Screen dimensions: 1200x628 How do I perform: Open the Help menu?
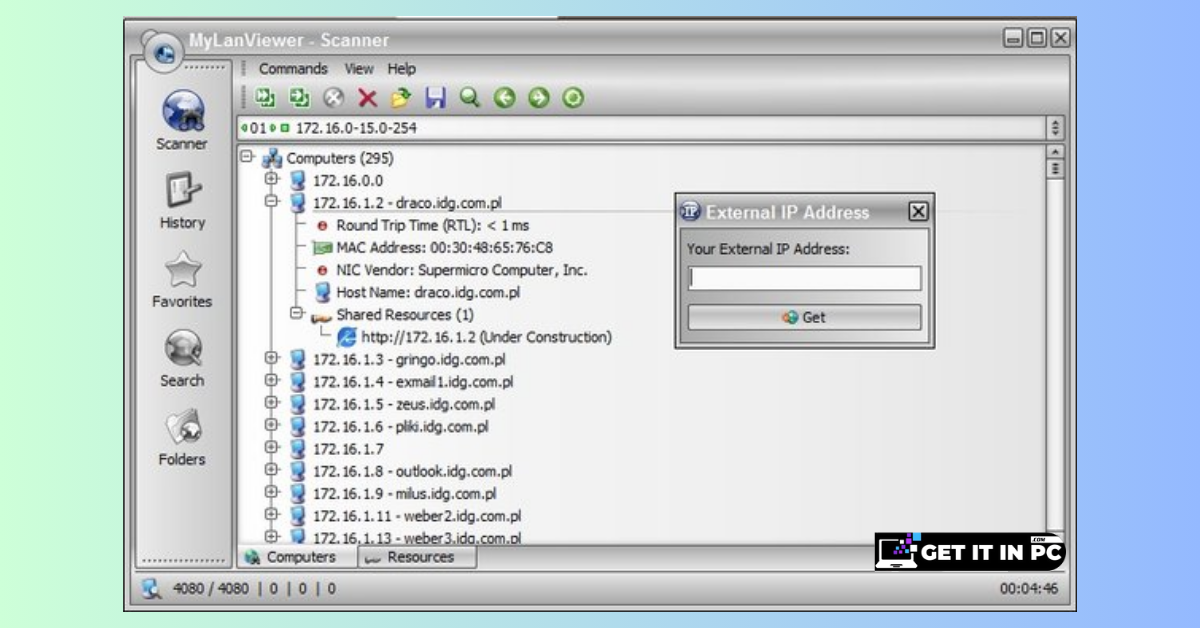click(402, 68)
